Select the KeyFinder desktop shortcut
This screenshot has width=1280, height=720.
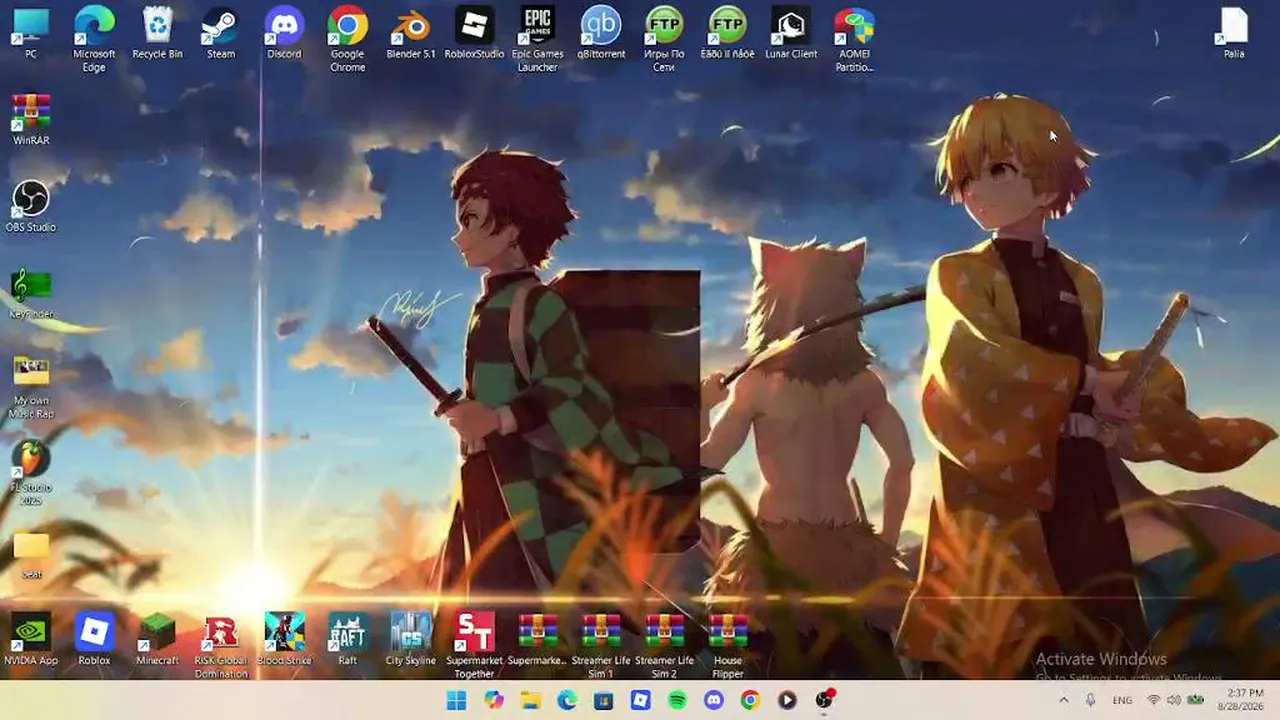(31, 294)
